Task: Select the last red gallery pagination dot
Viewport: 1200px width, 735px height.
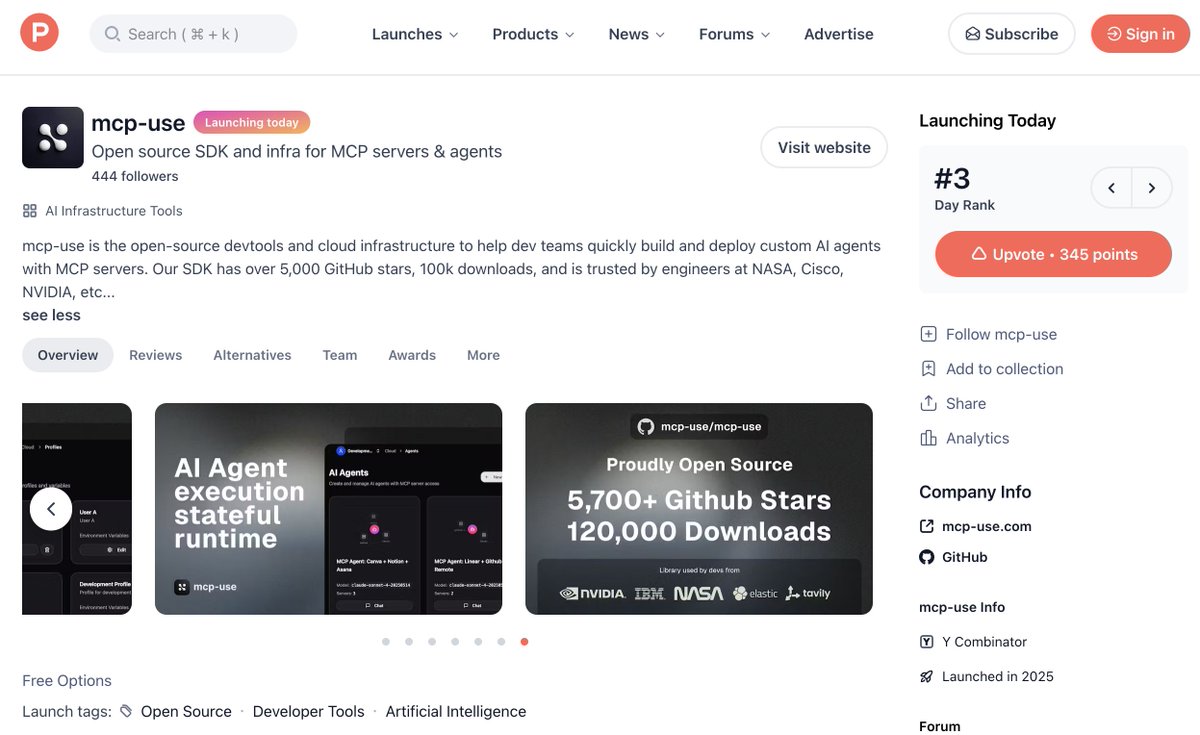Action: click(524, 642)
